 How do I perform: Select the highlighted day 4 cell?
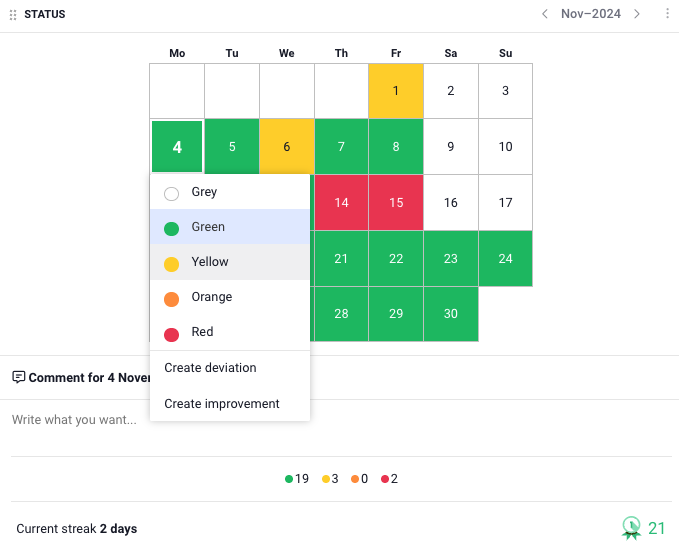coord(177,147)
